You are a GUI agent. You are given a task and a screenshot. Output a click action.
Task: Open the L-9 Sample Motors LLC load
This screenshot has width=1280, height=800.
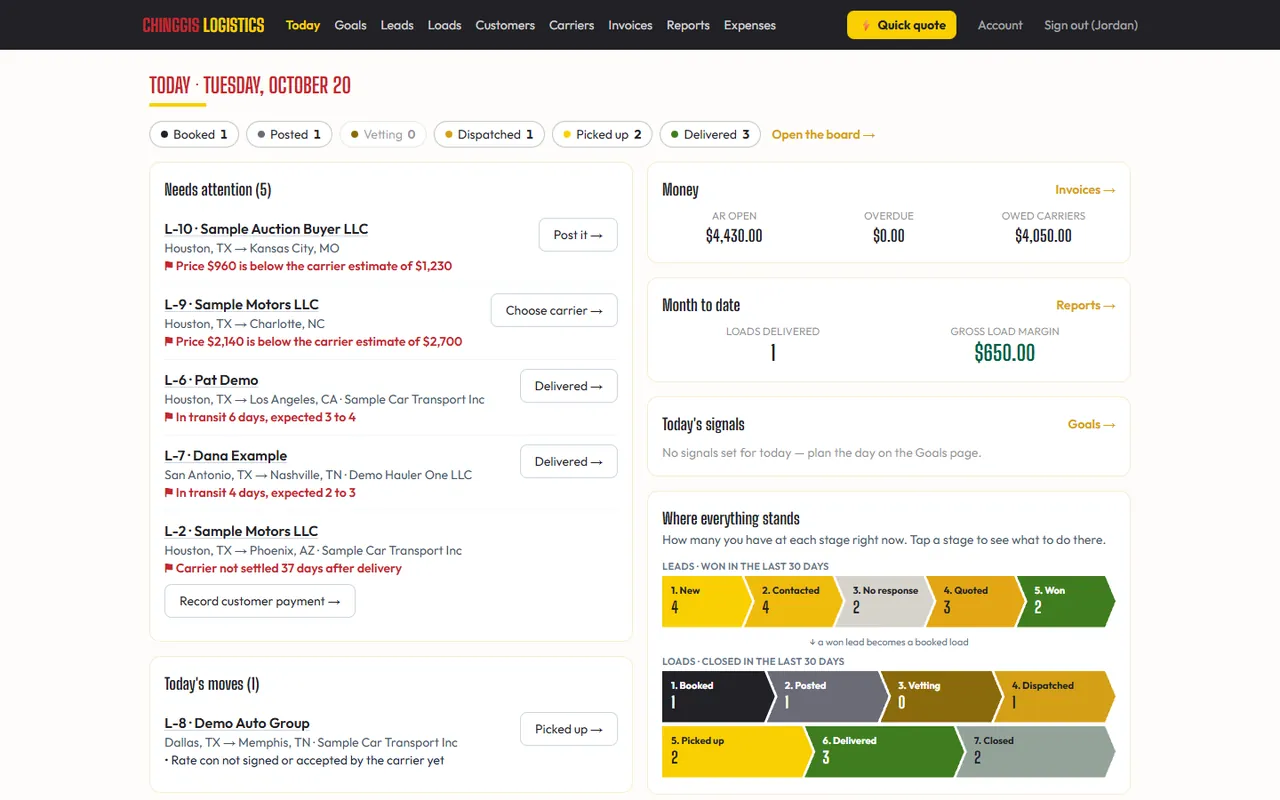click(241, 305)
